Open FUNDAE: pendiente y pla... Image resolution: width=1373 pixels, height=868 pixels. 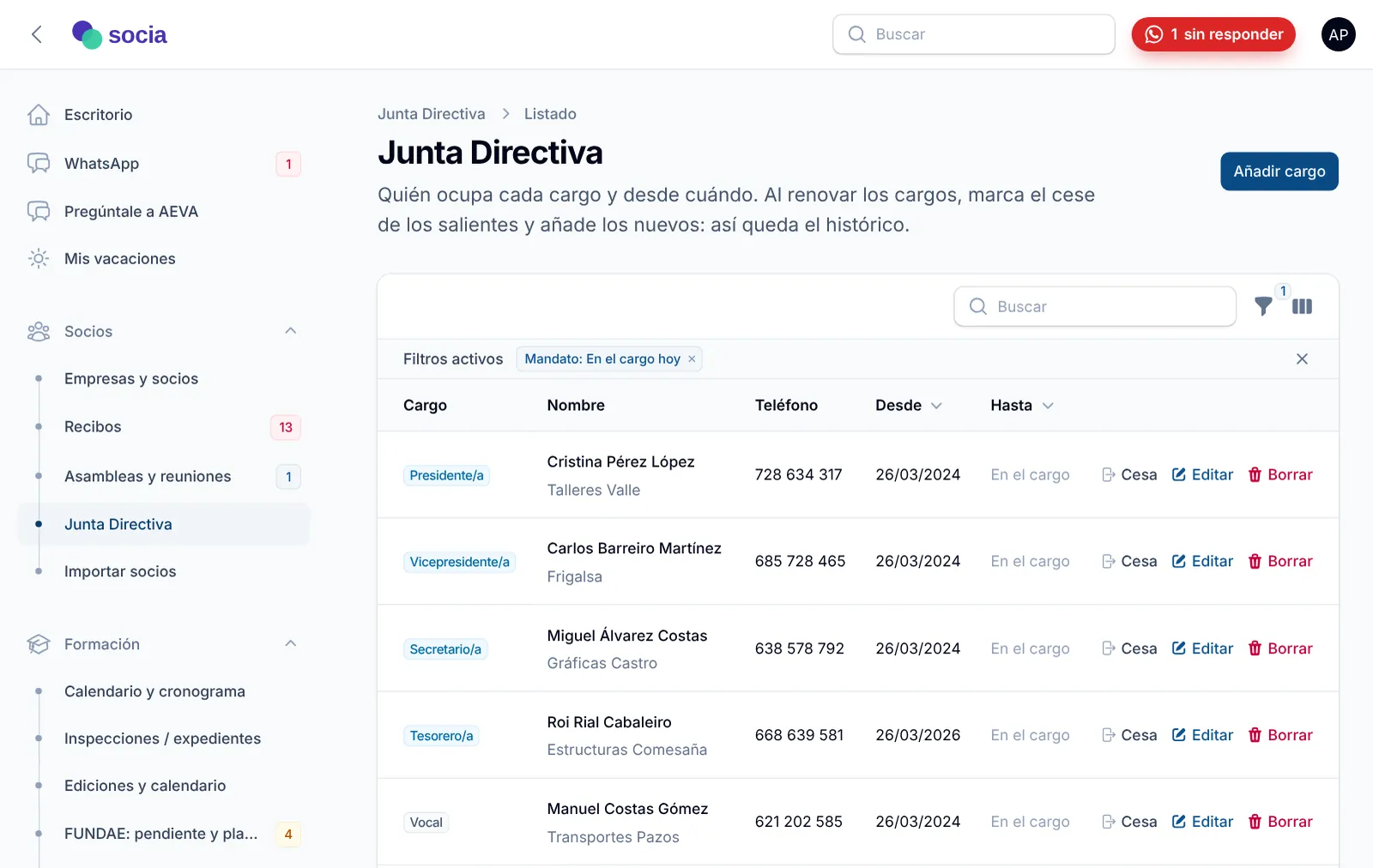tap(163, 834)
